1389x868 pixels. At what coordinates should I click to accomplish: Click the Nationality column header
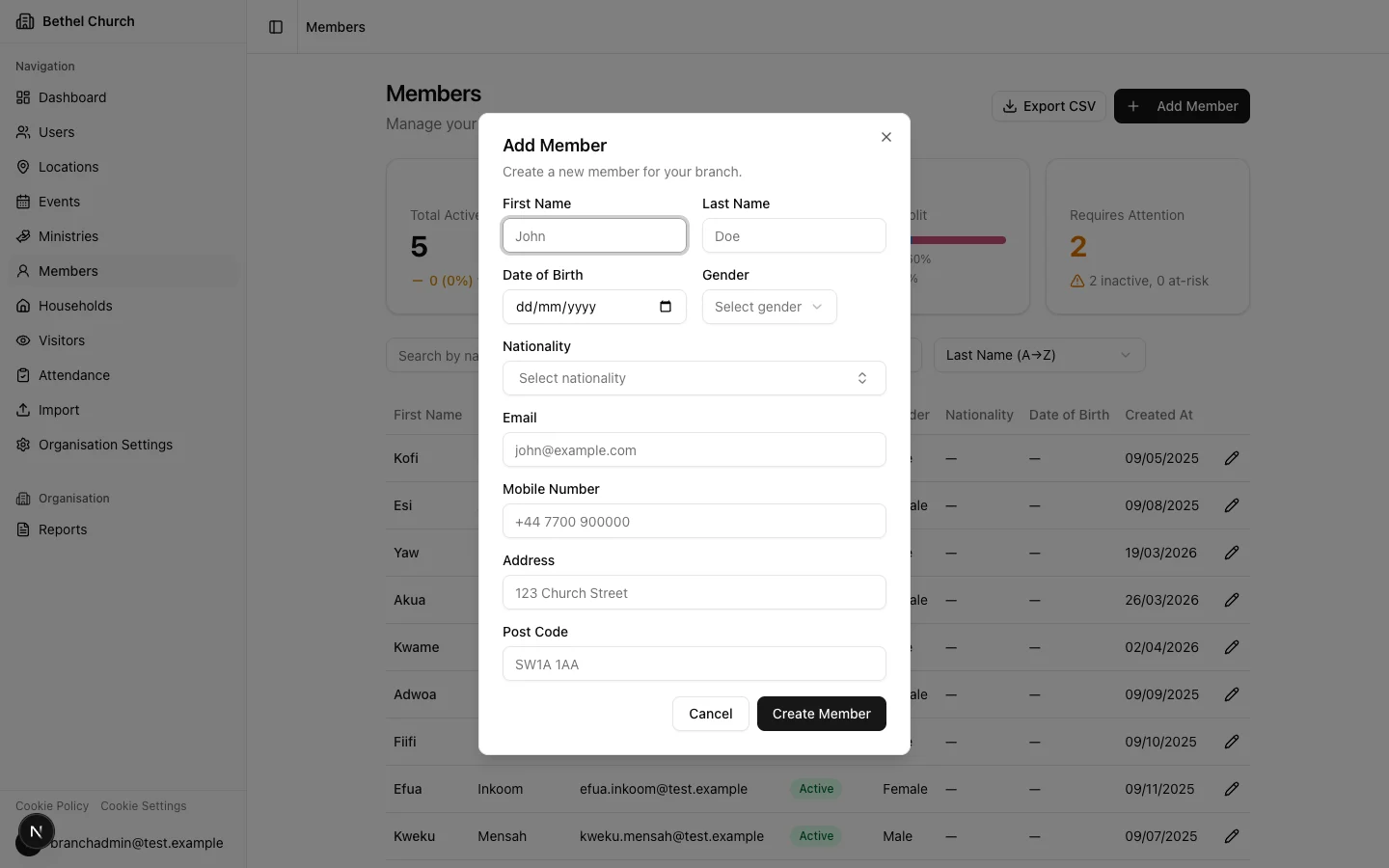click(x=979, y=415)
